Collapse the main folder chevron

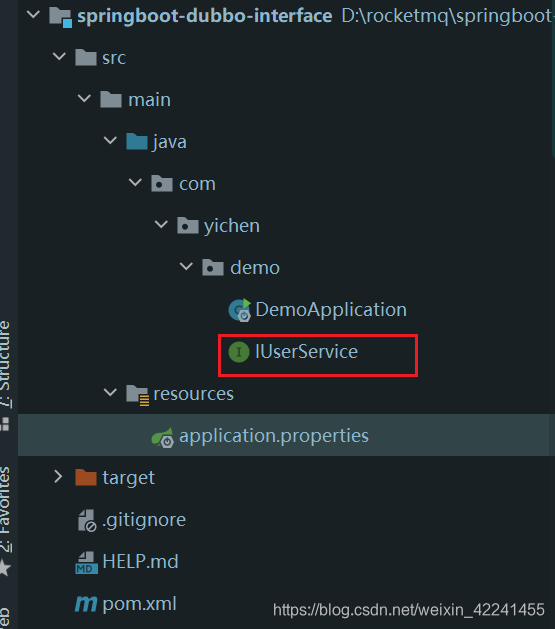84,98
